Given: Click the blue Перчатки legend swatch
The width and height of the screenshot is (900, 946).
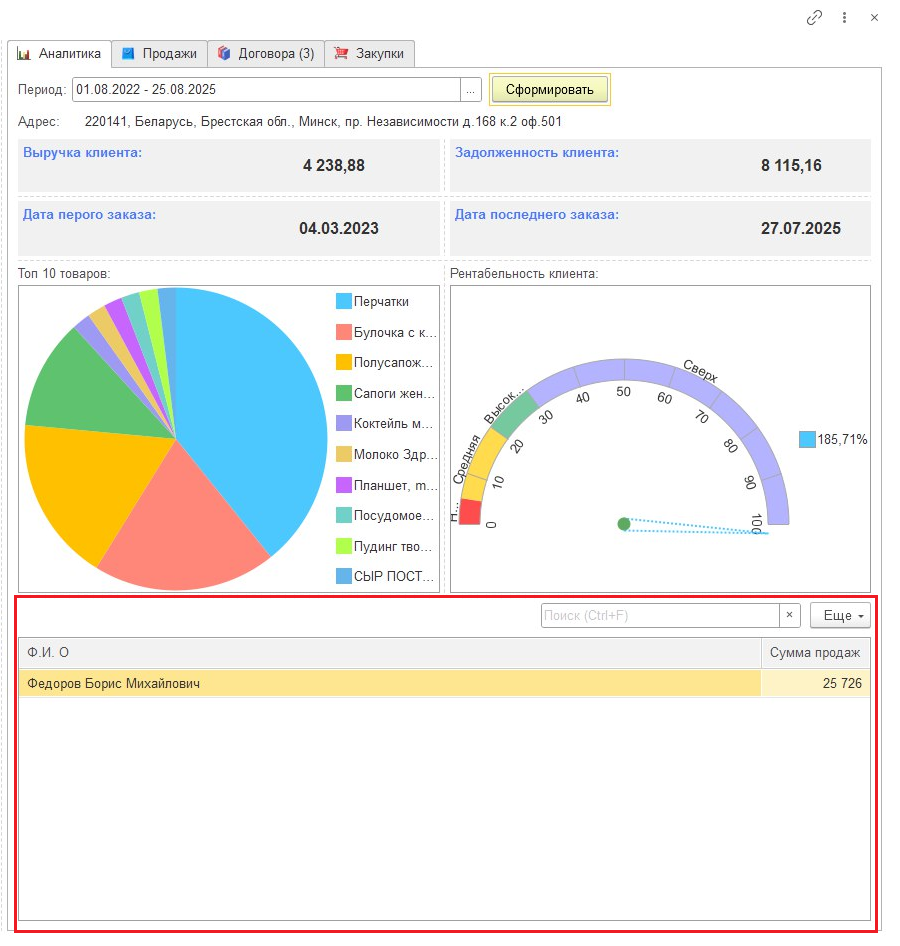Looking at the screenshot, I should click(x=343, y=301).
